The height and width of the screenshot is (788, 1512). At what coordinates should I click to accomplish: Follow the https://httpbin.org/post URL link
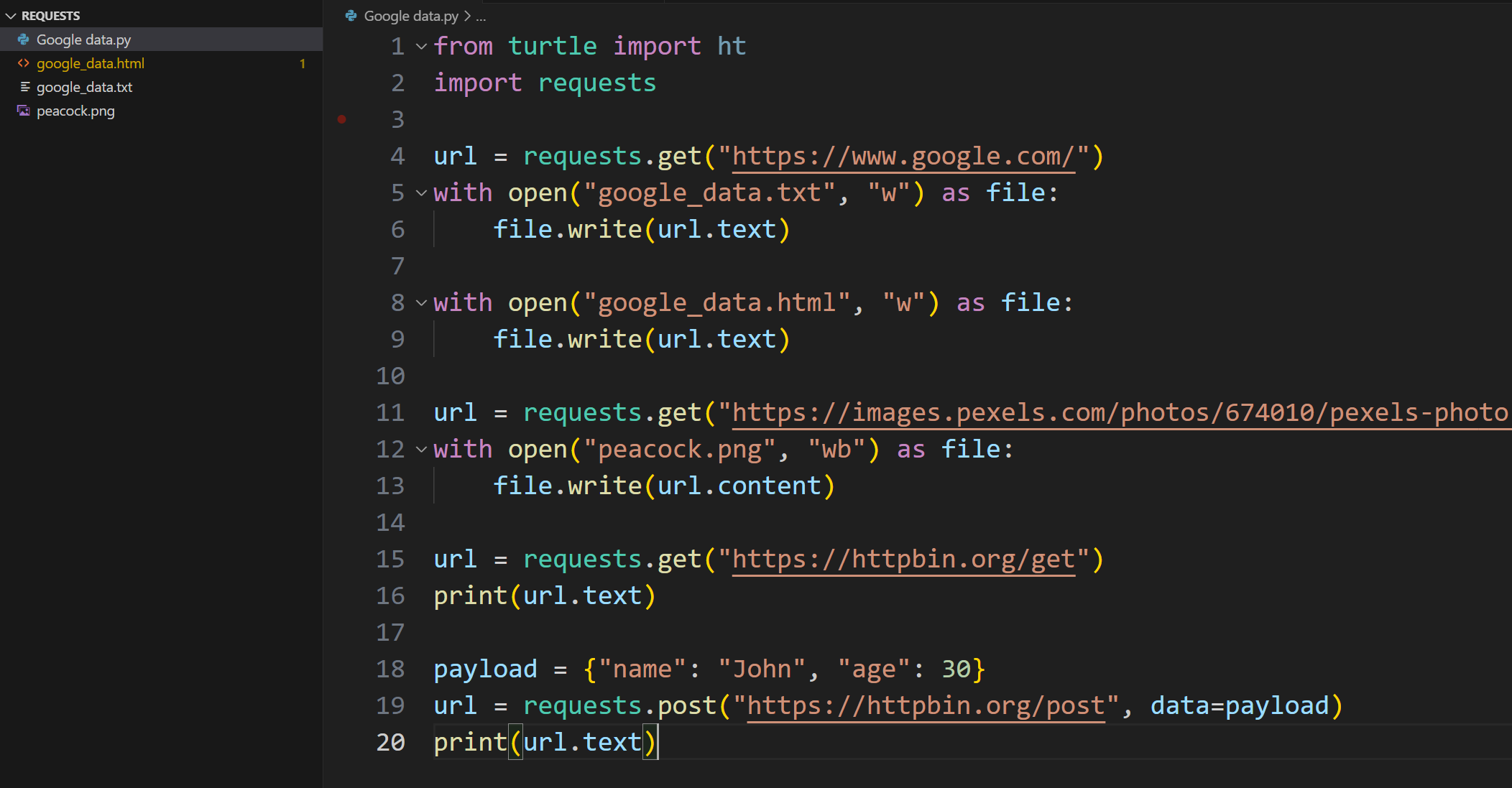click(925, 706)
